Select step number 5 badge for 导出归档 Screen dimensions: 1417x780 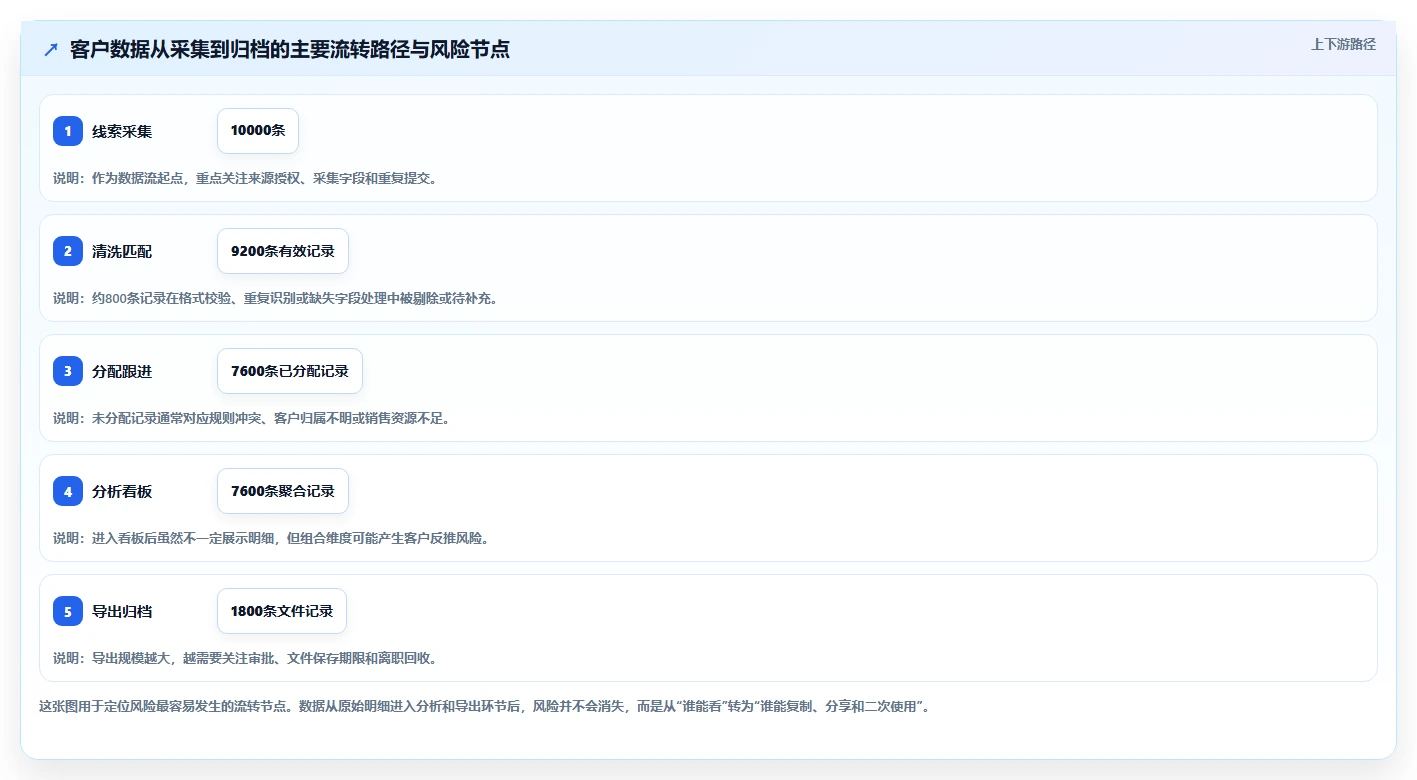(x=68, y=611)
